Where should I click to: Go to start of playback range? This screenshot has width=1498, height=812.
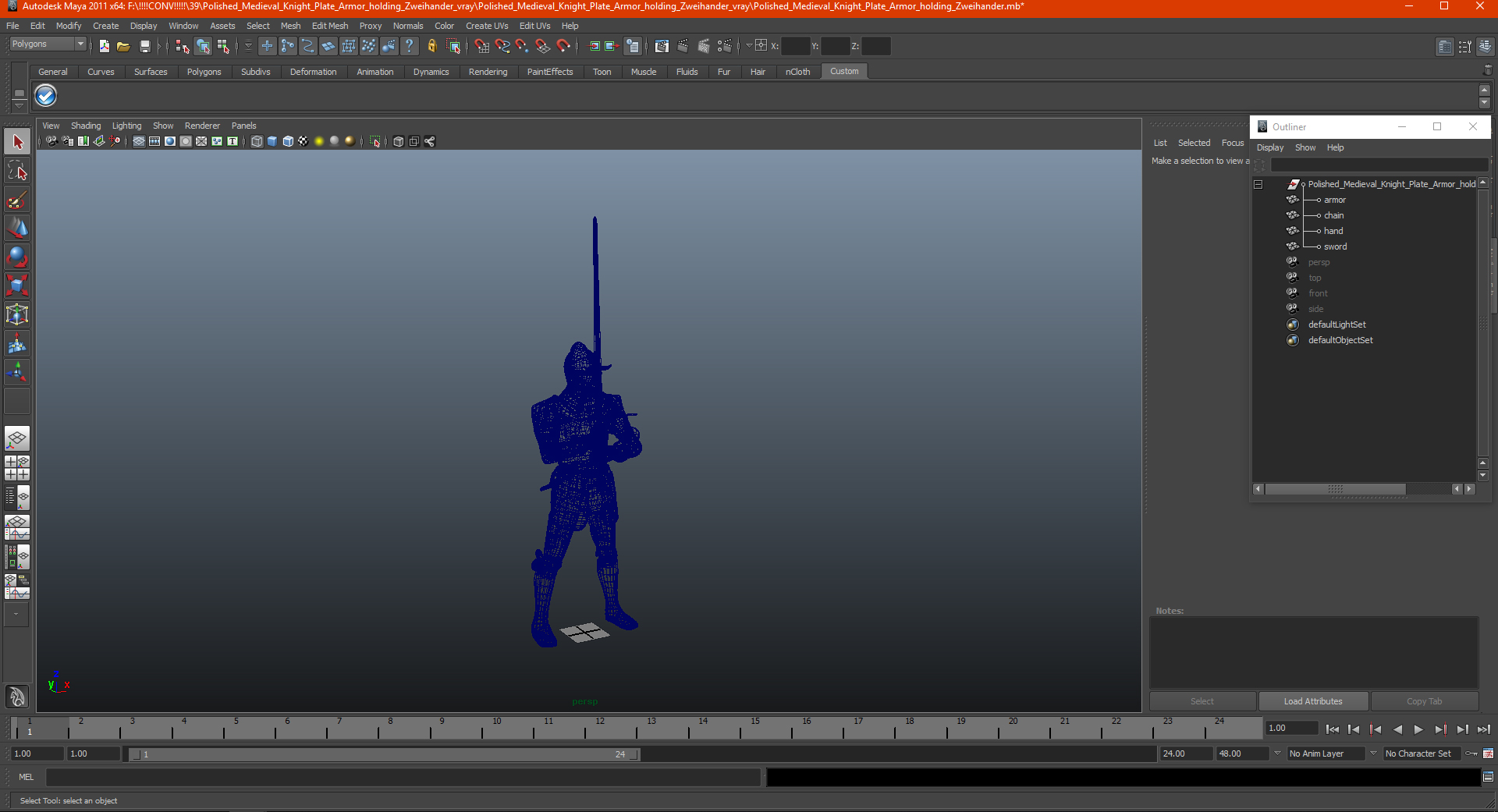click(x=1333, y=729)
